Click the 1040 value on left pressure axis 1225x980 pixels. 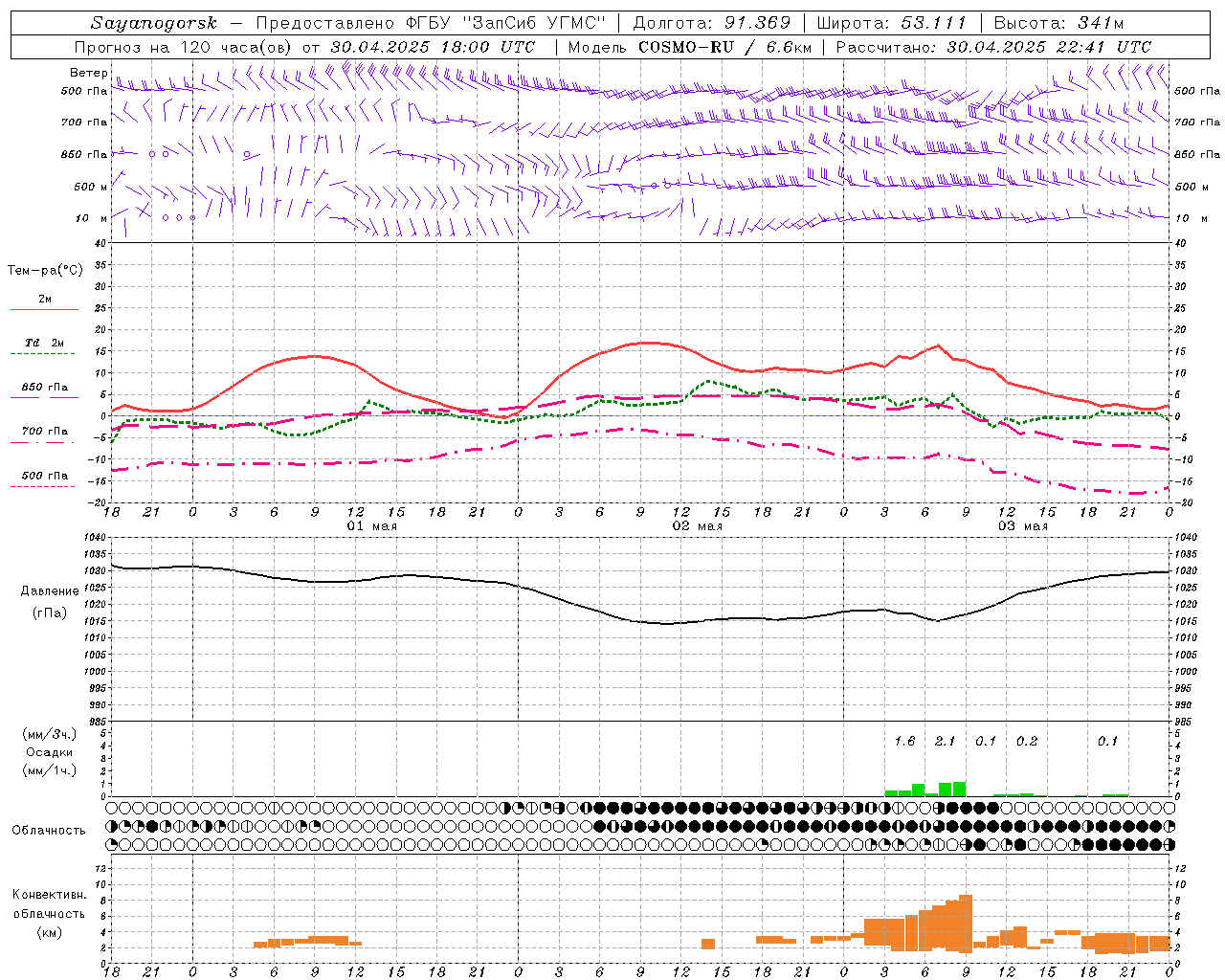click(x=96, y=538)
